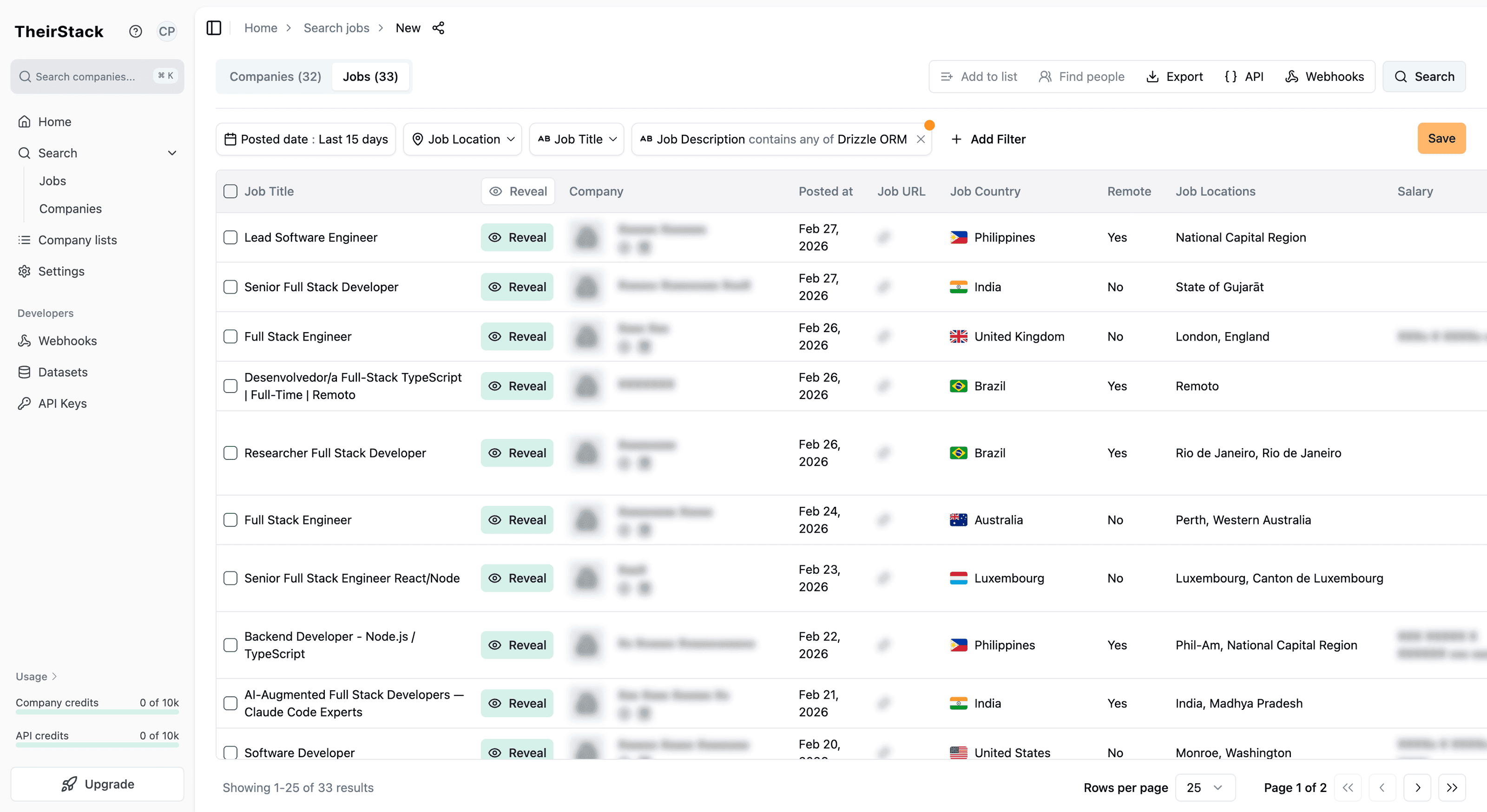
Task: Collapse the Search section in the sidebar
Action: [x=172, y=153]
